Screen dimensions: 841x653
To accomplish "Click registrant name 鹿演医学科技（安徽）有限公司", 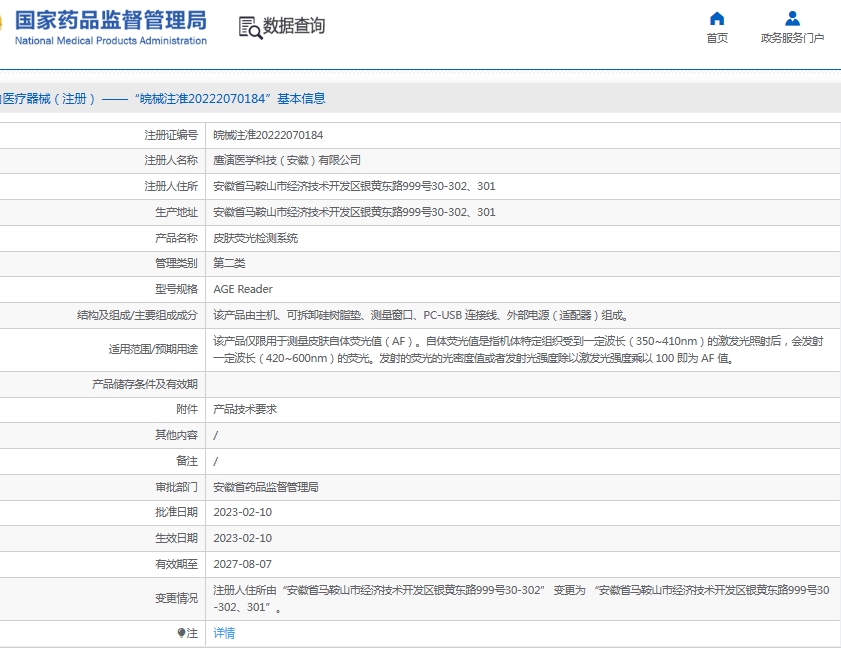I will (287, 160).
